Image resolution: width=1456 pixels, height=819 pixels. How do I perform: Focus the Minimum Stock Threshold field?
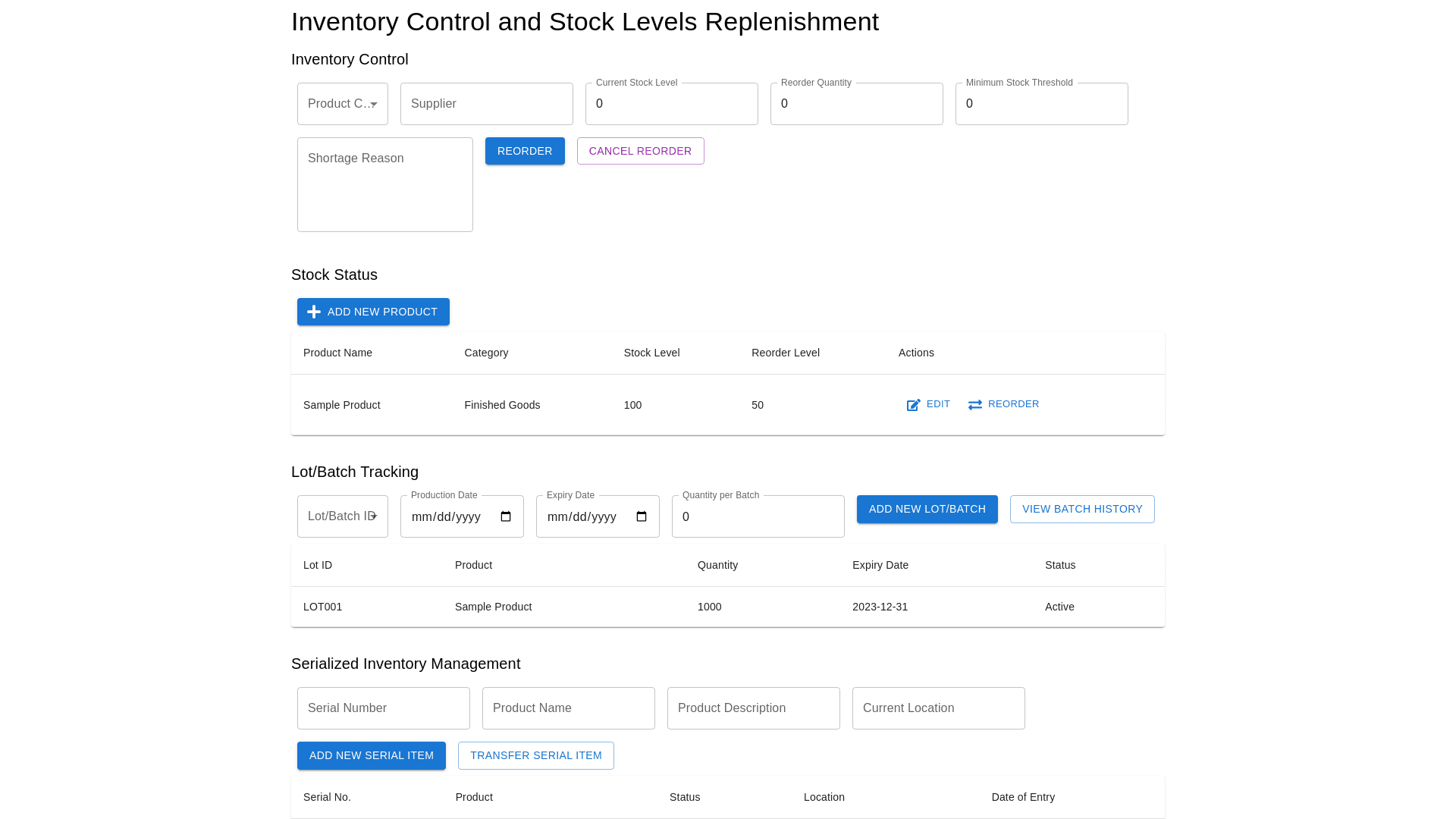pos(1041,104)
